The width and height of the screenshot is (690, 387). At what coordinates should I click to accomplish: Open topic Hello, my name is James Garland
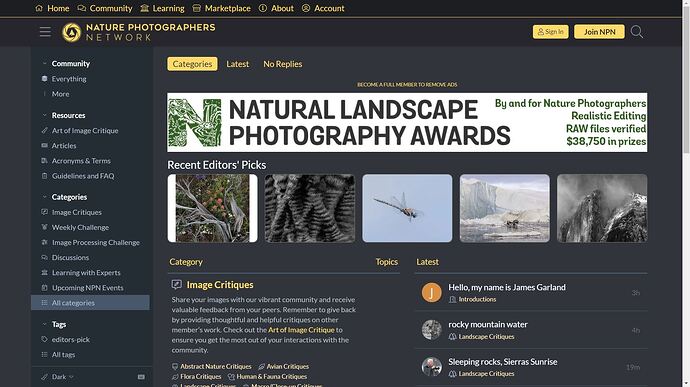[507, 287]
